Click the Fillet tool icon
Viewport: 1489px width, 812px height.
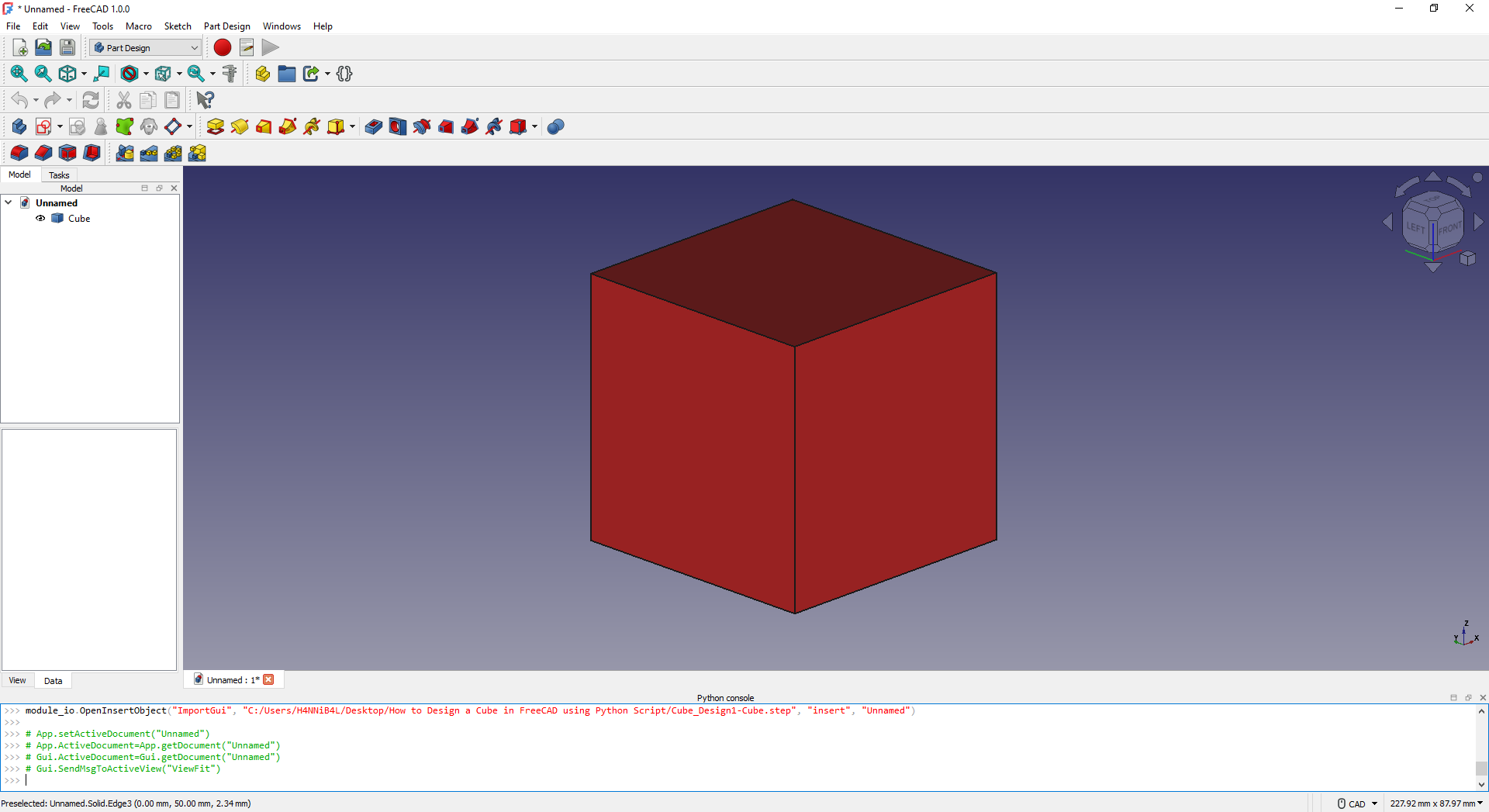(x=19, y=153)
